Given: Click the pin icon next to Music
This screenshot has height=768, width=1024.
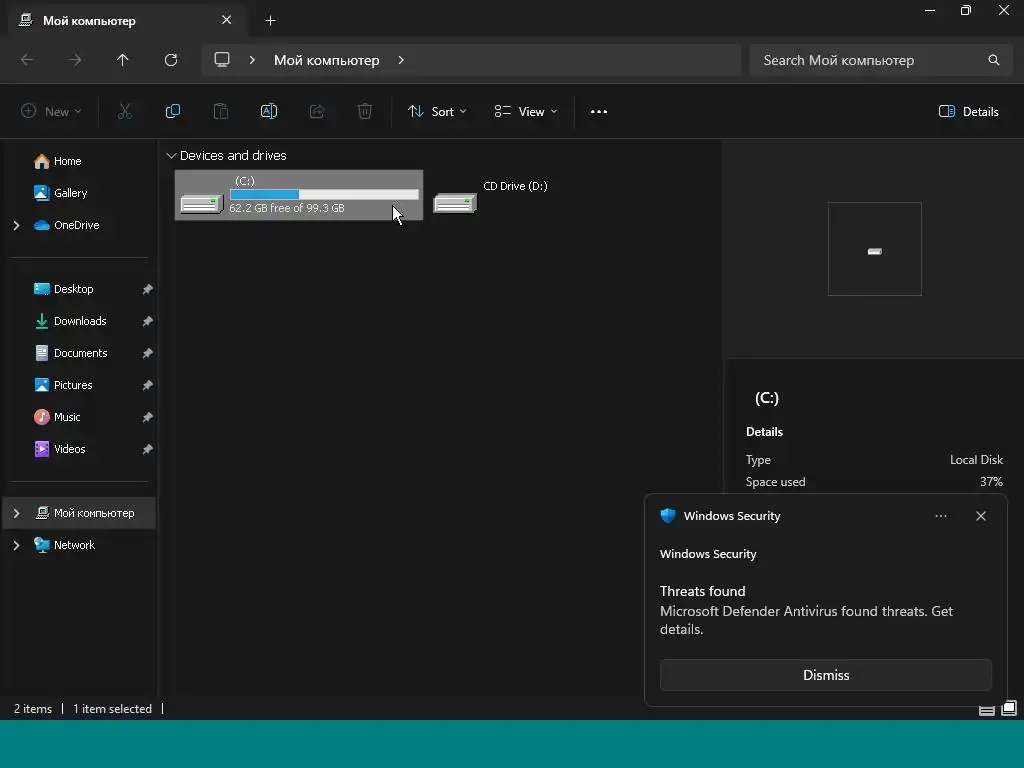Looking at the screenshot, I should coord(148,417).
